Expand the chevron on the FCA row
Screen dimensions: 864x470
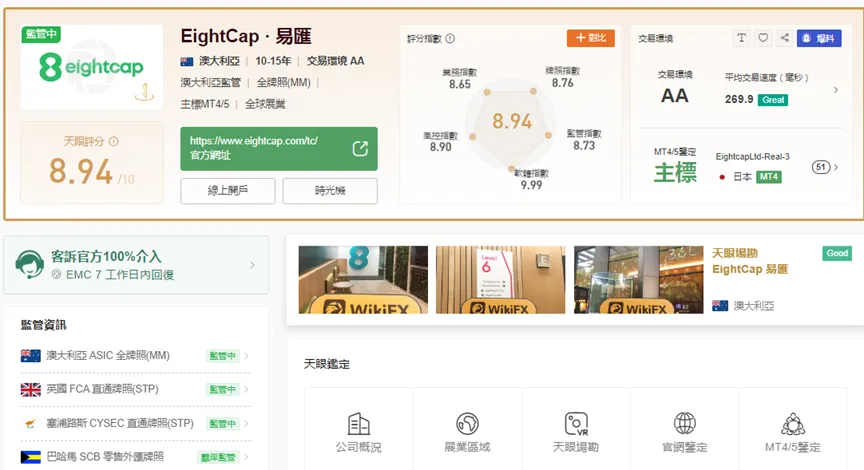pyautogui.click(x=246, y=390)
